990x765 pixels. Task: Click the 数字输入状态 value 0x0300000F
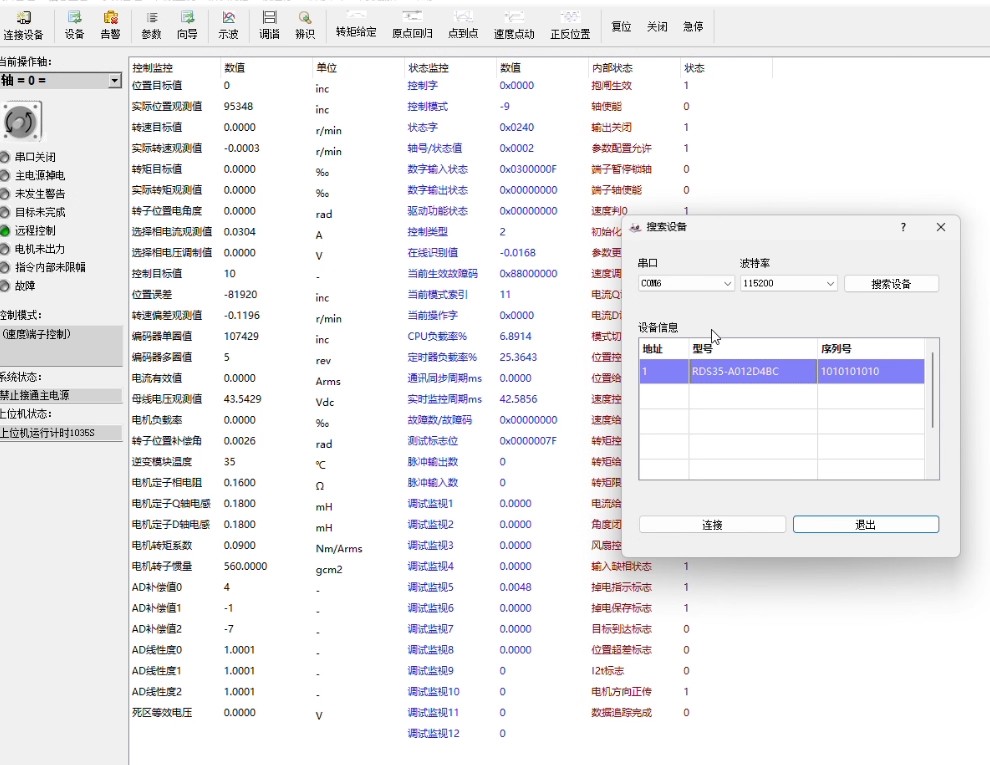click(528, 169)
